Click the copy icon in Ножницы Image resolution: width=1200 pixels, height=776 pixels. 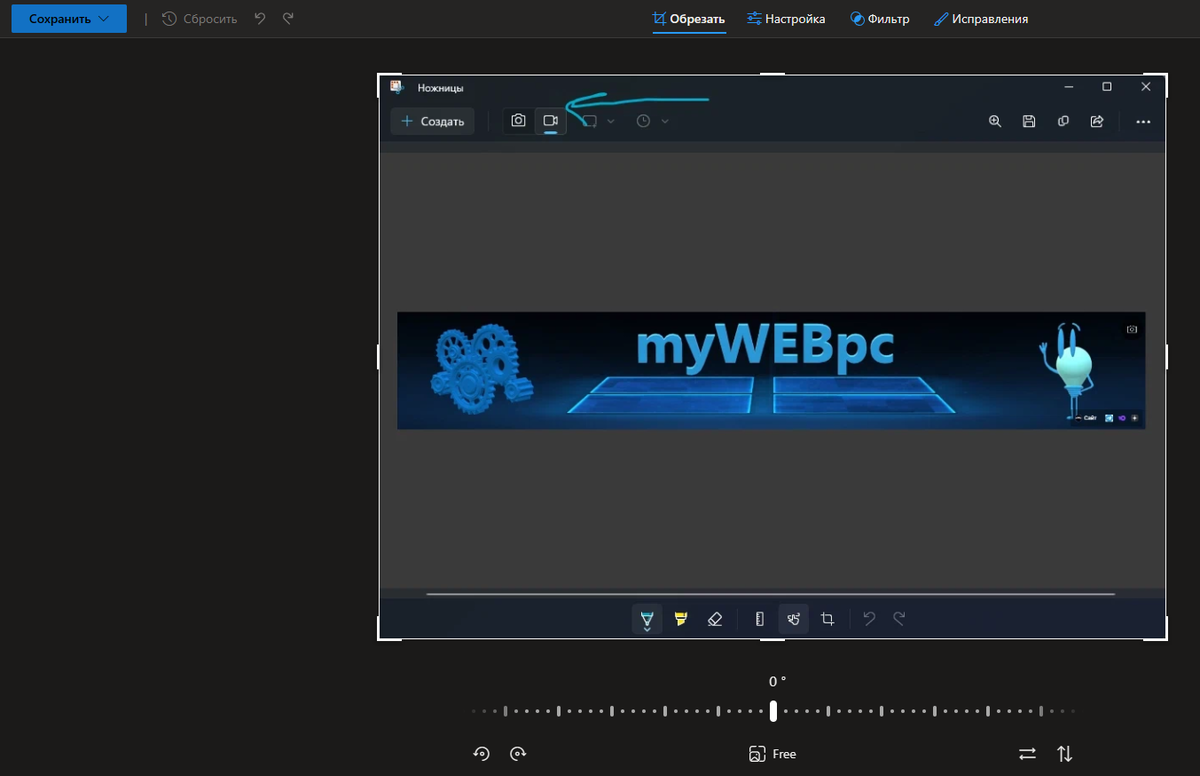pos(1063,121)
